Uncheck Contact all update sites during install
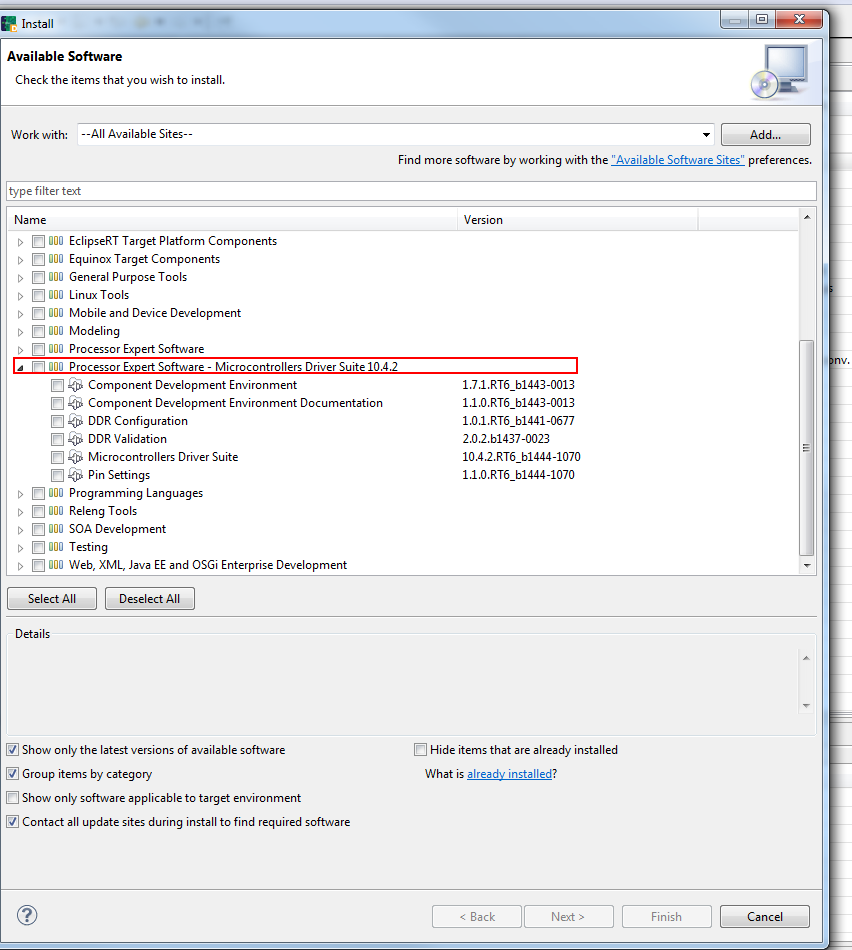Viewport: 852px width, 950px height. (x=13, y=822)
